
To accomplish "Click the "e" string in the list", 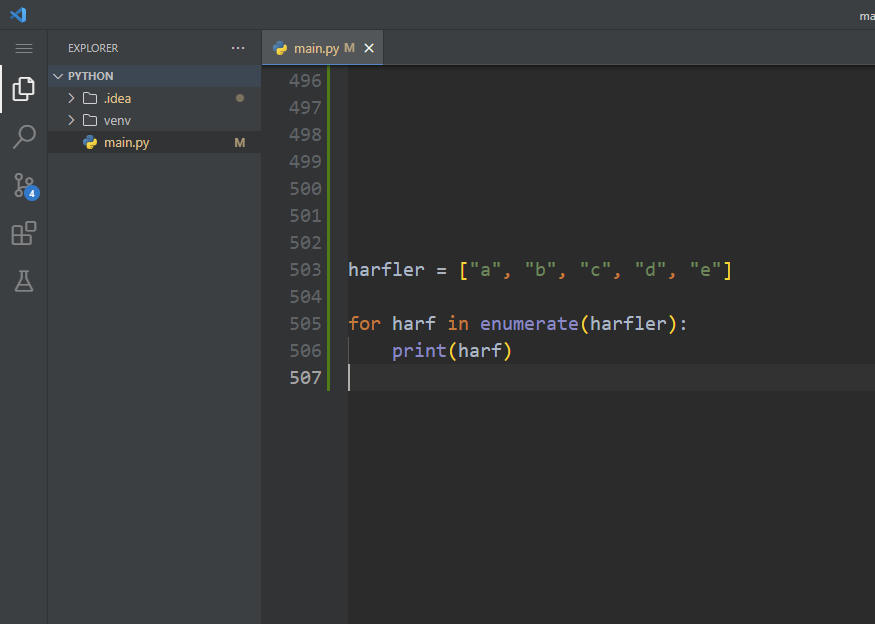I will coord(705,270).
